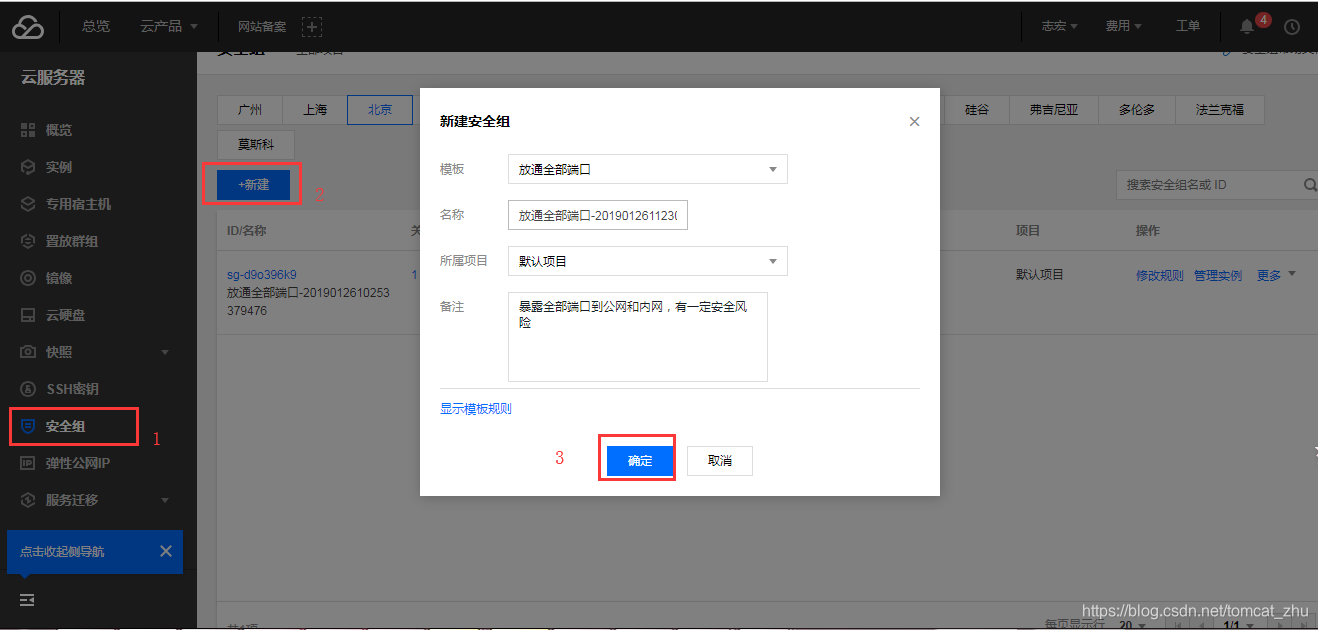Click the 专用宿主机 layers icon
Image resolution: width=1318 pixels, height=630 pixels.
click(28, 204)
